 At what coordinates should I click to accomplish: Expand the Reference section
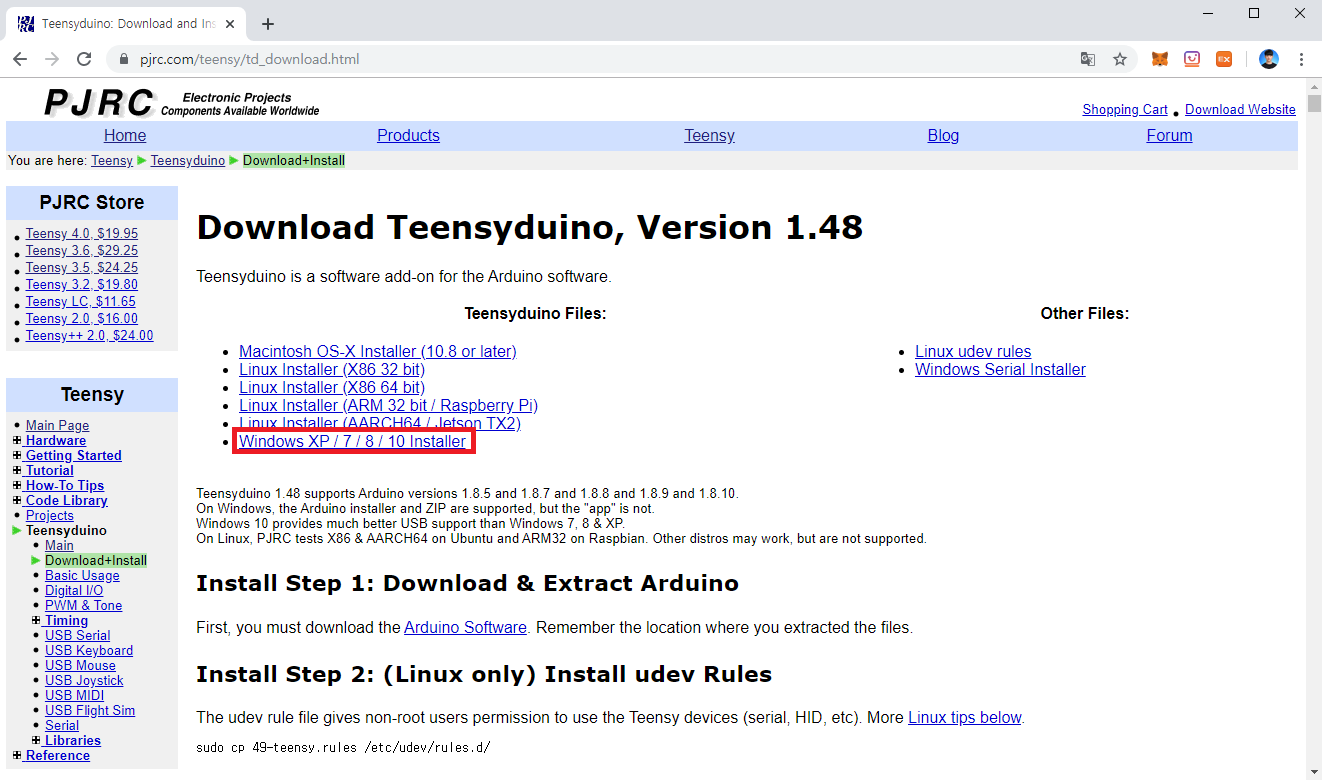click(x=17, y=756)
